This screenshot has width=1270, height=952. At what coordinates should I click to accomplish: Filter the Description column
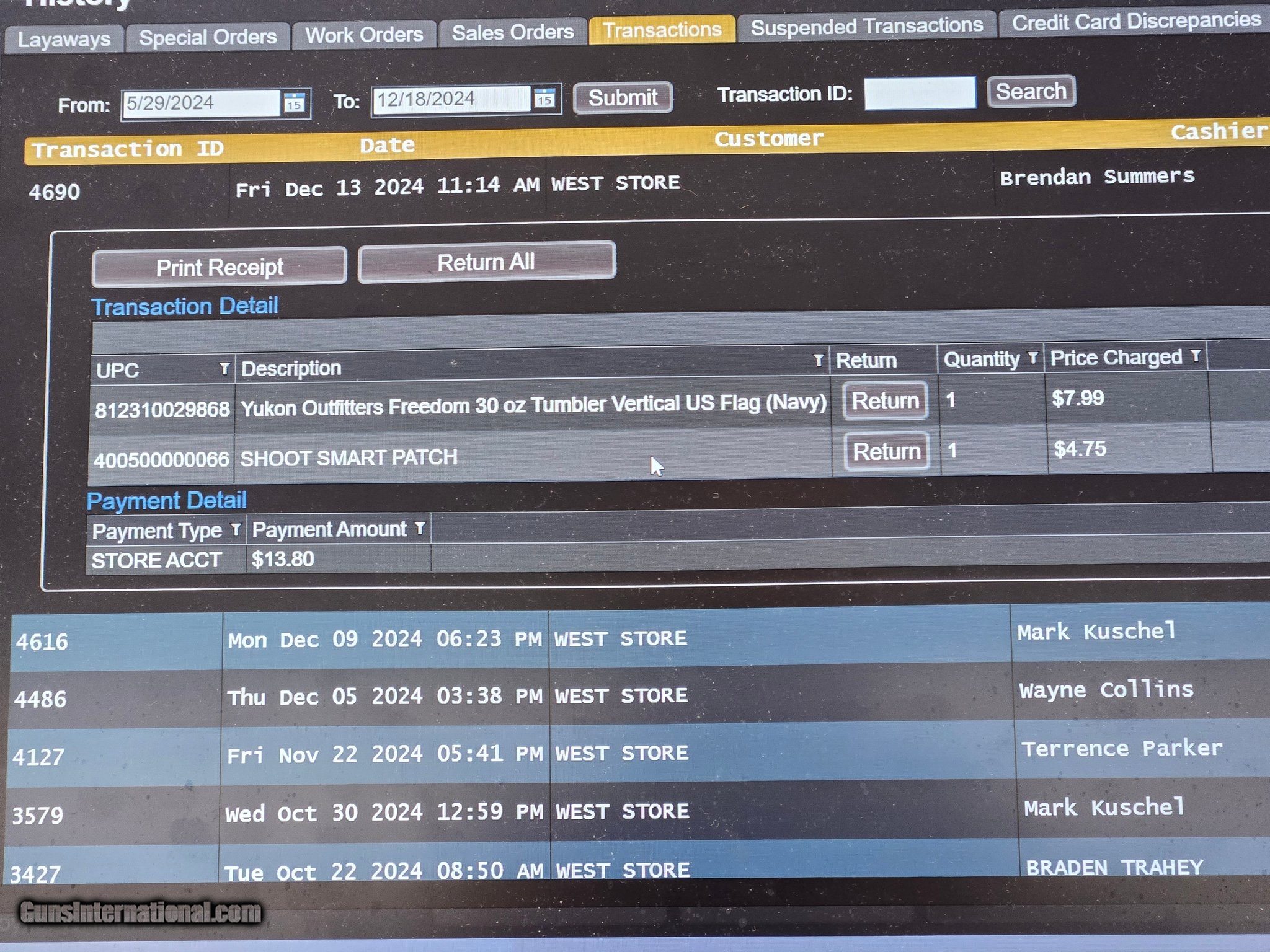click(819, 359)
